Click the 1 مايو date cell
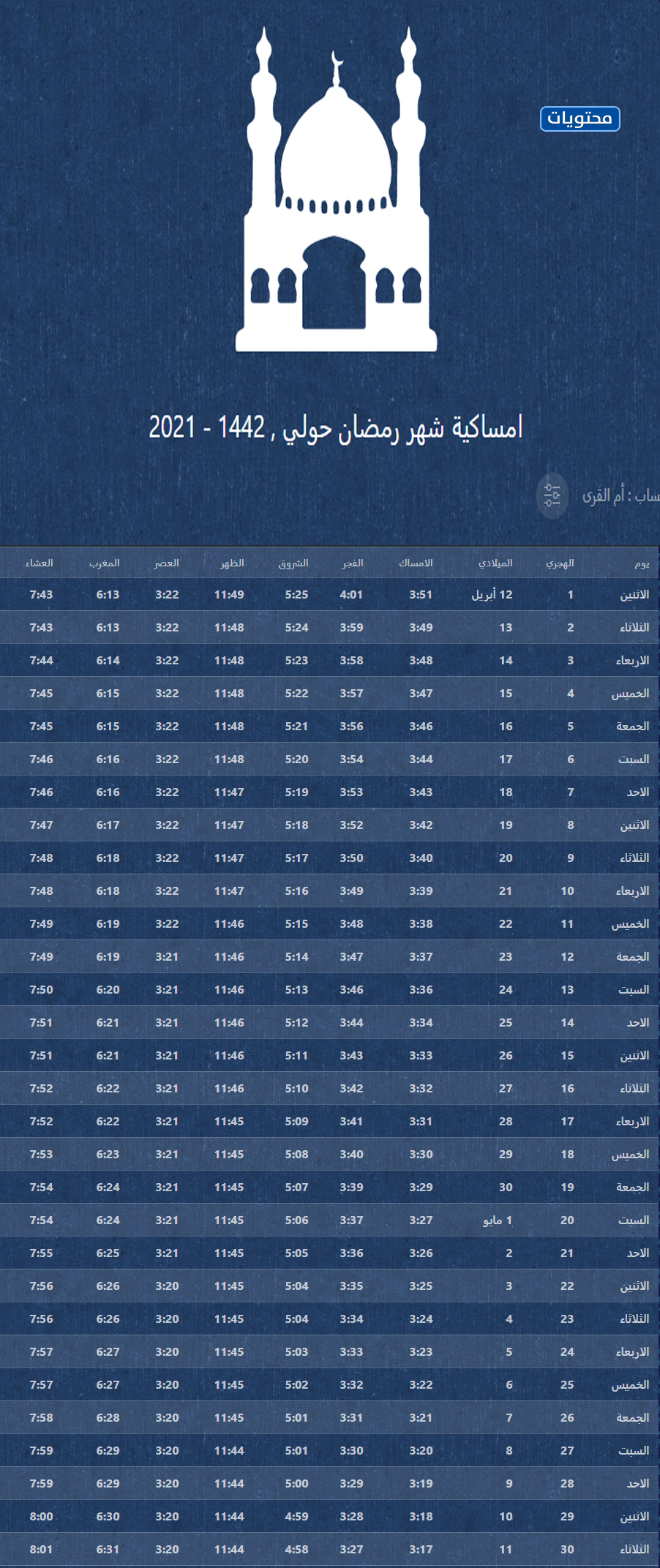This screenshot has width=660, height=1568. 498,1220
